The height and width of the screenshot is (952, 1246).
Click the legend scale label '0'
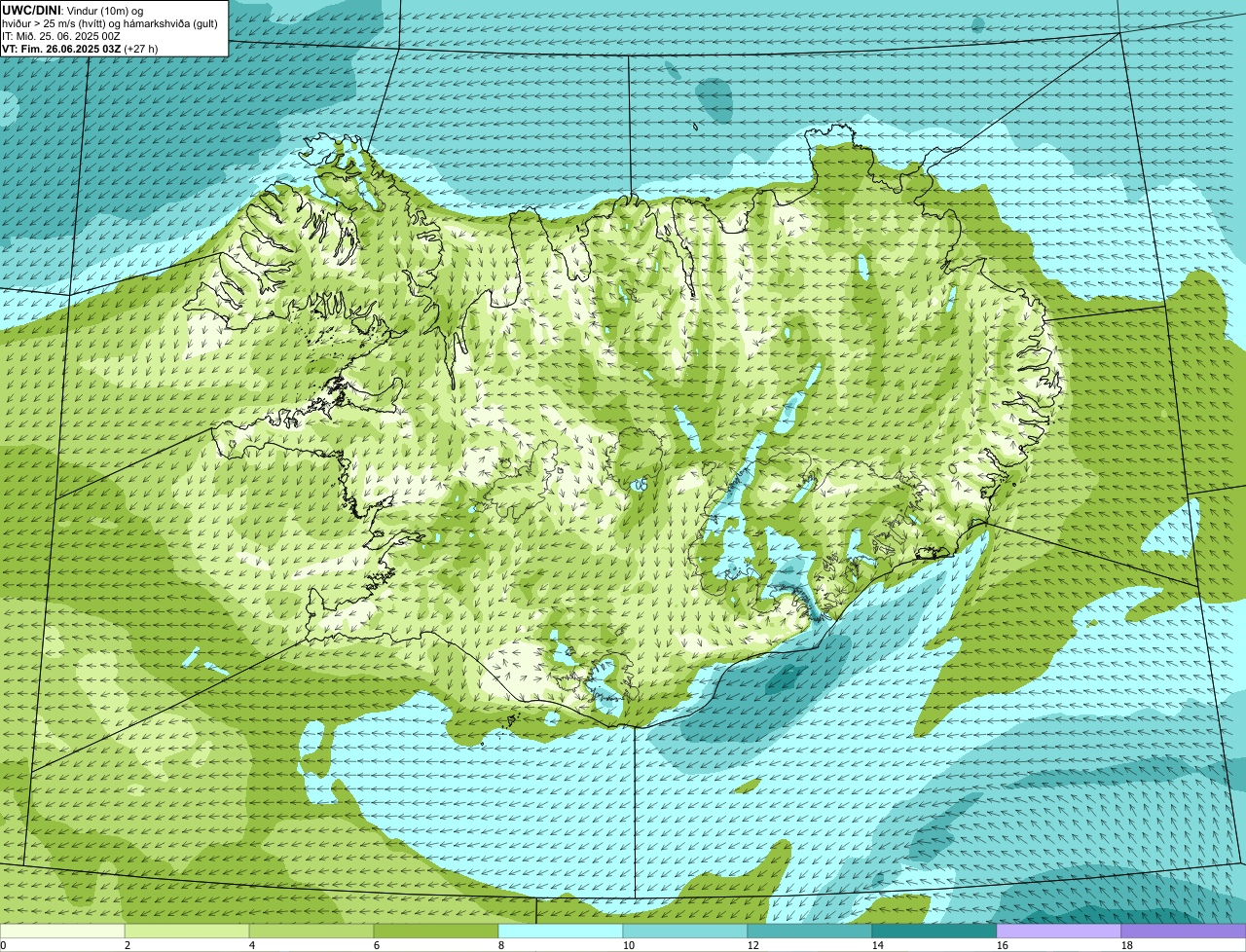click(x=3, y=945)
